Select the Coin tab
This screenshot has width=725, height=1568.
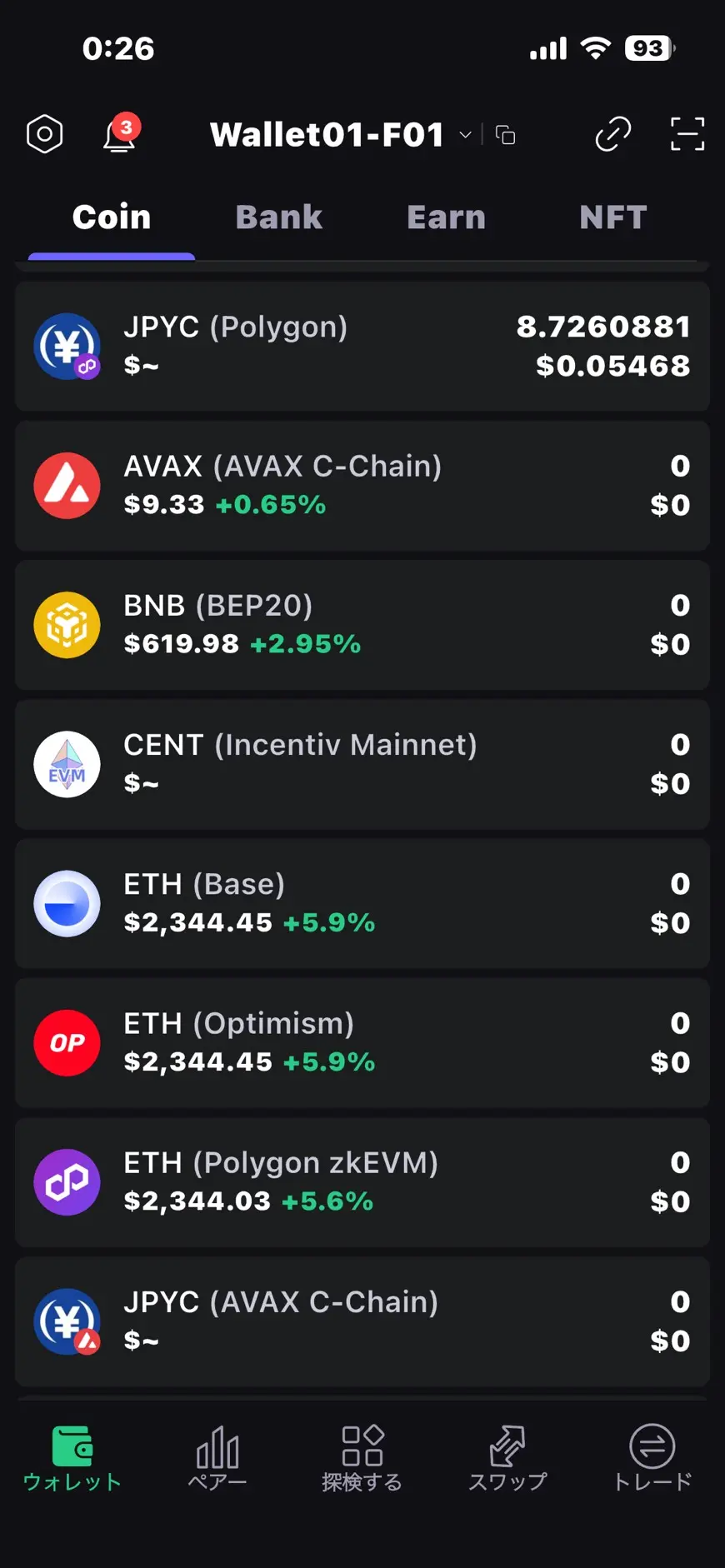[x=112, y=217]
